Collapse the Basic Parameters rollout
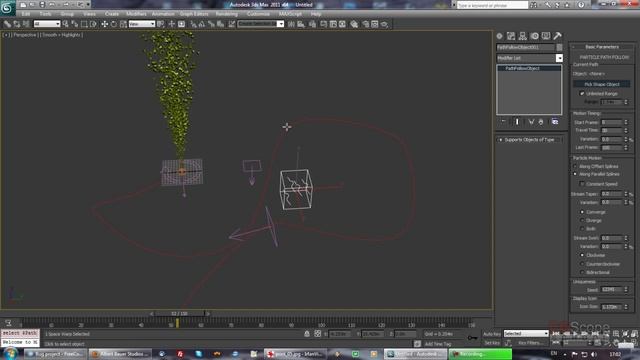The height and width of the screenshot is (360, 640). coord(602,47)
